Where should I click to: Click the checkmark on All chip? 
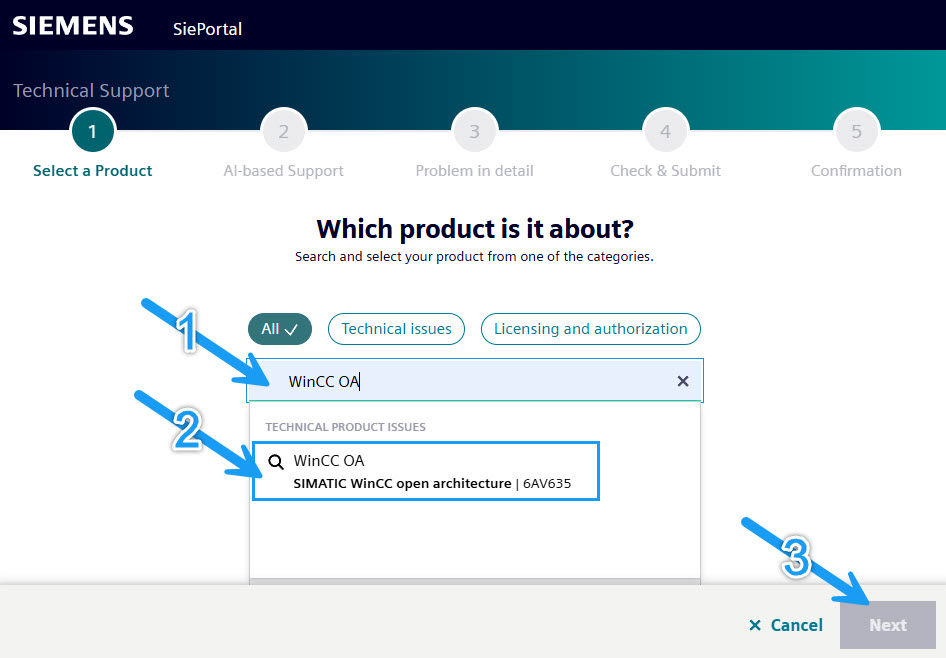[292, 329]
